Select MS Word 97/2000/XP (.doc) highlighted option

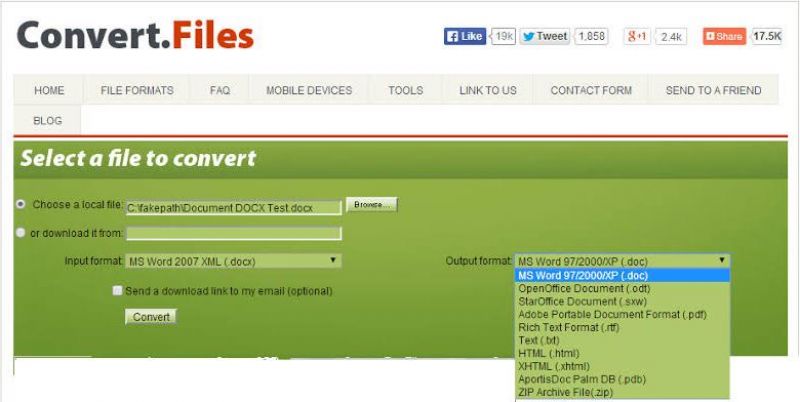tap(622, 275)
